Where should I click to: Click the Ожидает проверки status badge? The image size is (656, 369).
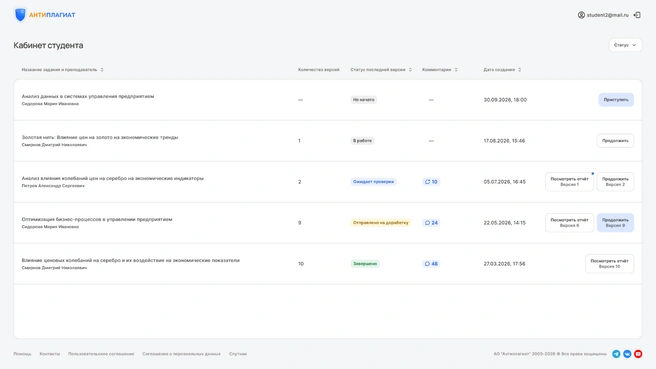tap(373, 182)
